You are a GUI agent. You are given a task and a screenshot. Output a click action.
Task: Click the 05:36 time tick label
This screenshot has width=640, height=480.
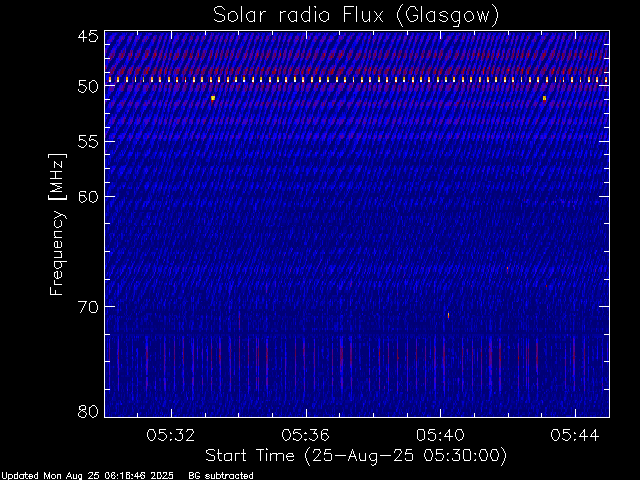(305, 436)
